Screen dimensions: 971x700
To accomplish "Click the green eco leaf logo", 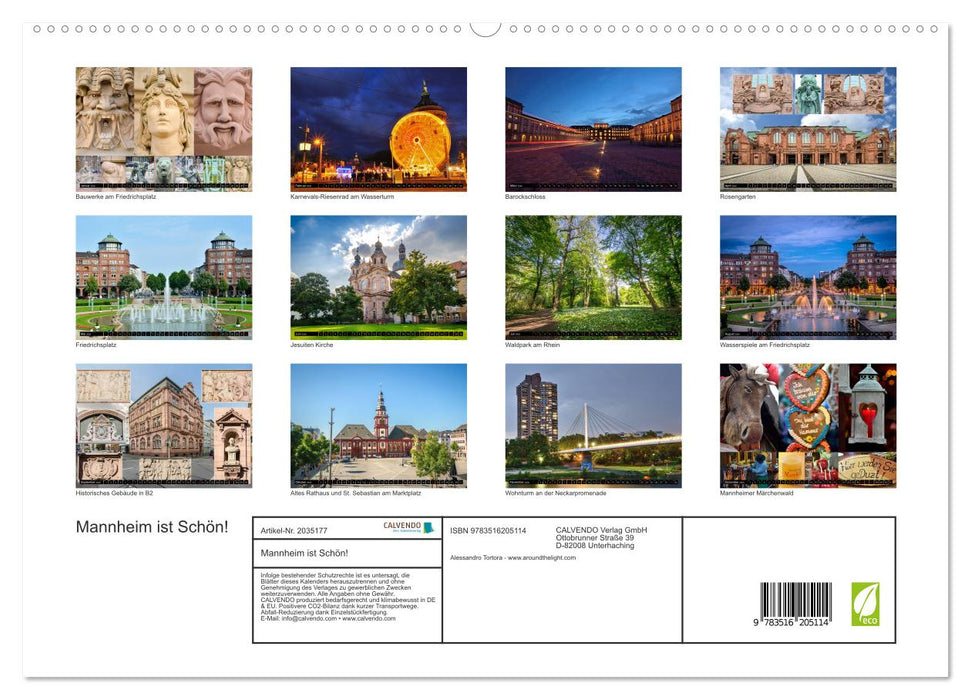I will [865, 604].
